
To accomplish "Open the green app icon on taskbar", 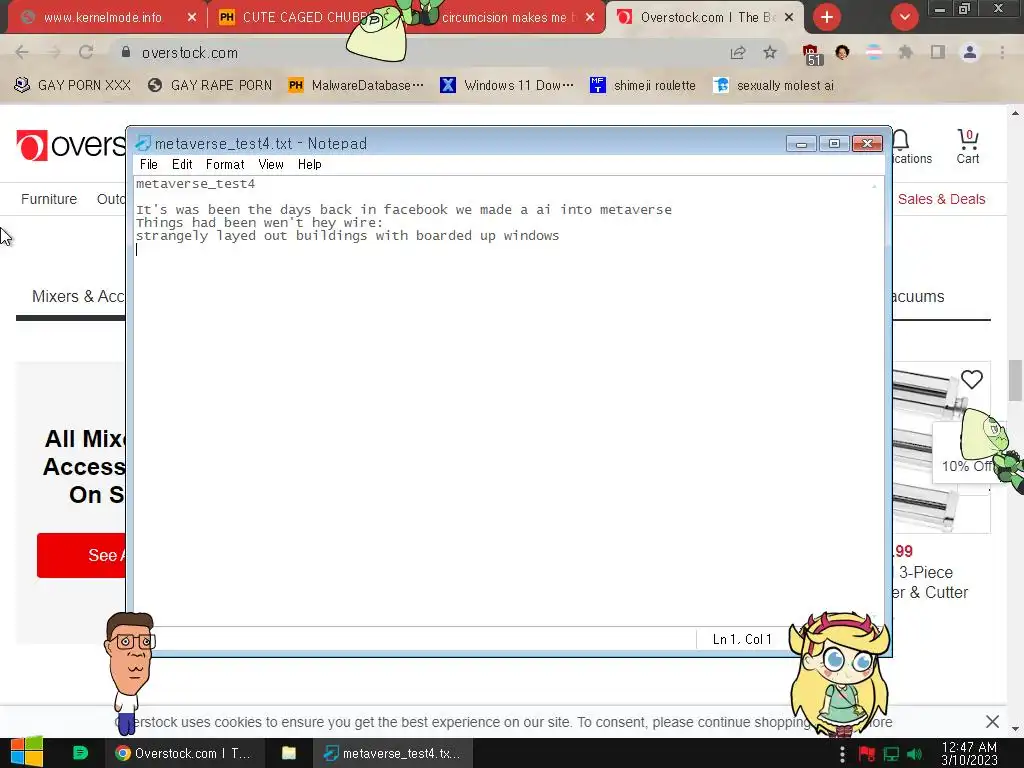I will (x=80, y=753).
